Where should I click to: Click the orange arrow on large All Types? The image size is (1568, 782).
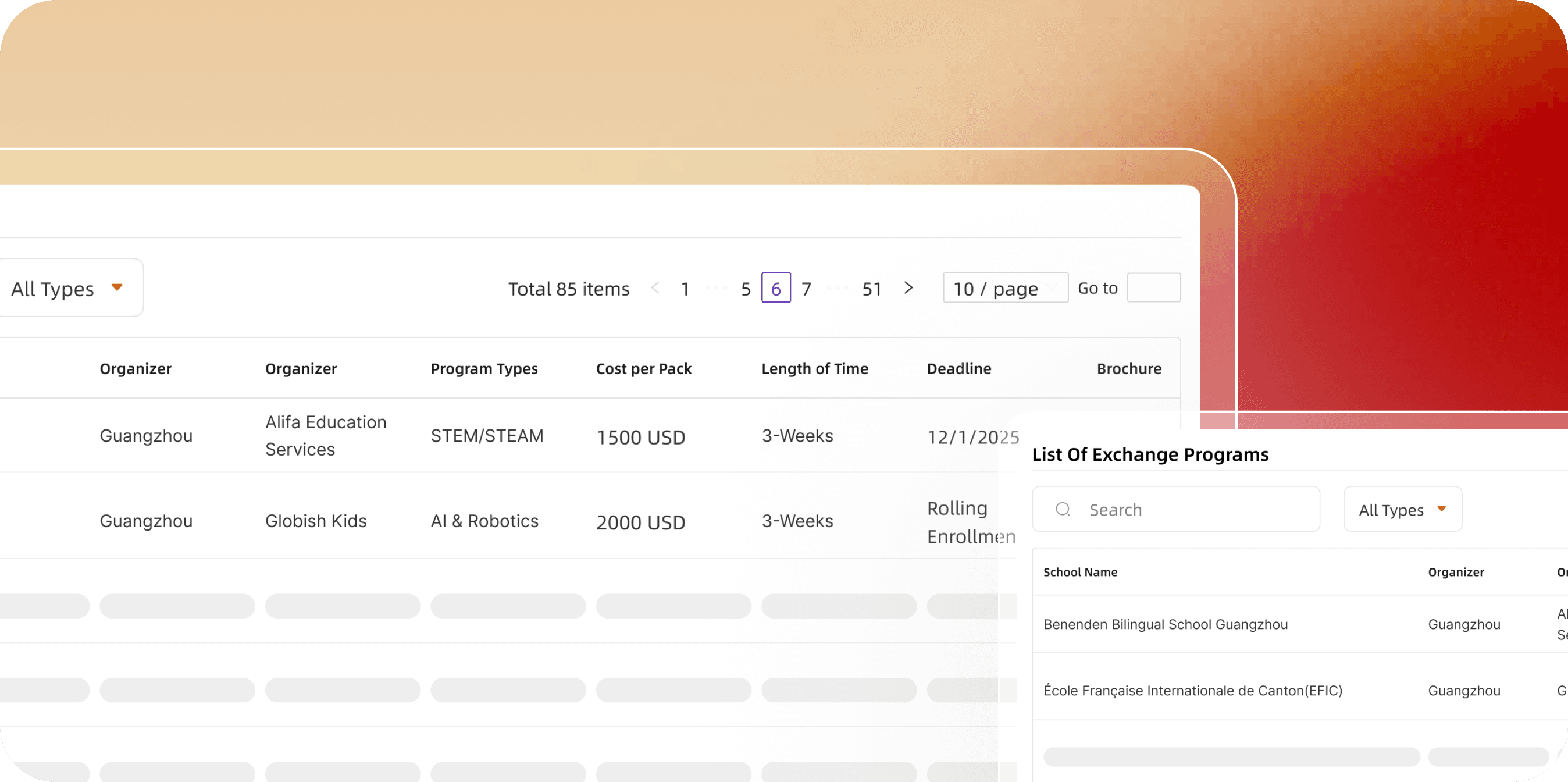(x=117, y=287)
